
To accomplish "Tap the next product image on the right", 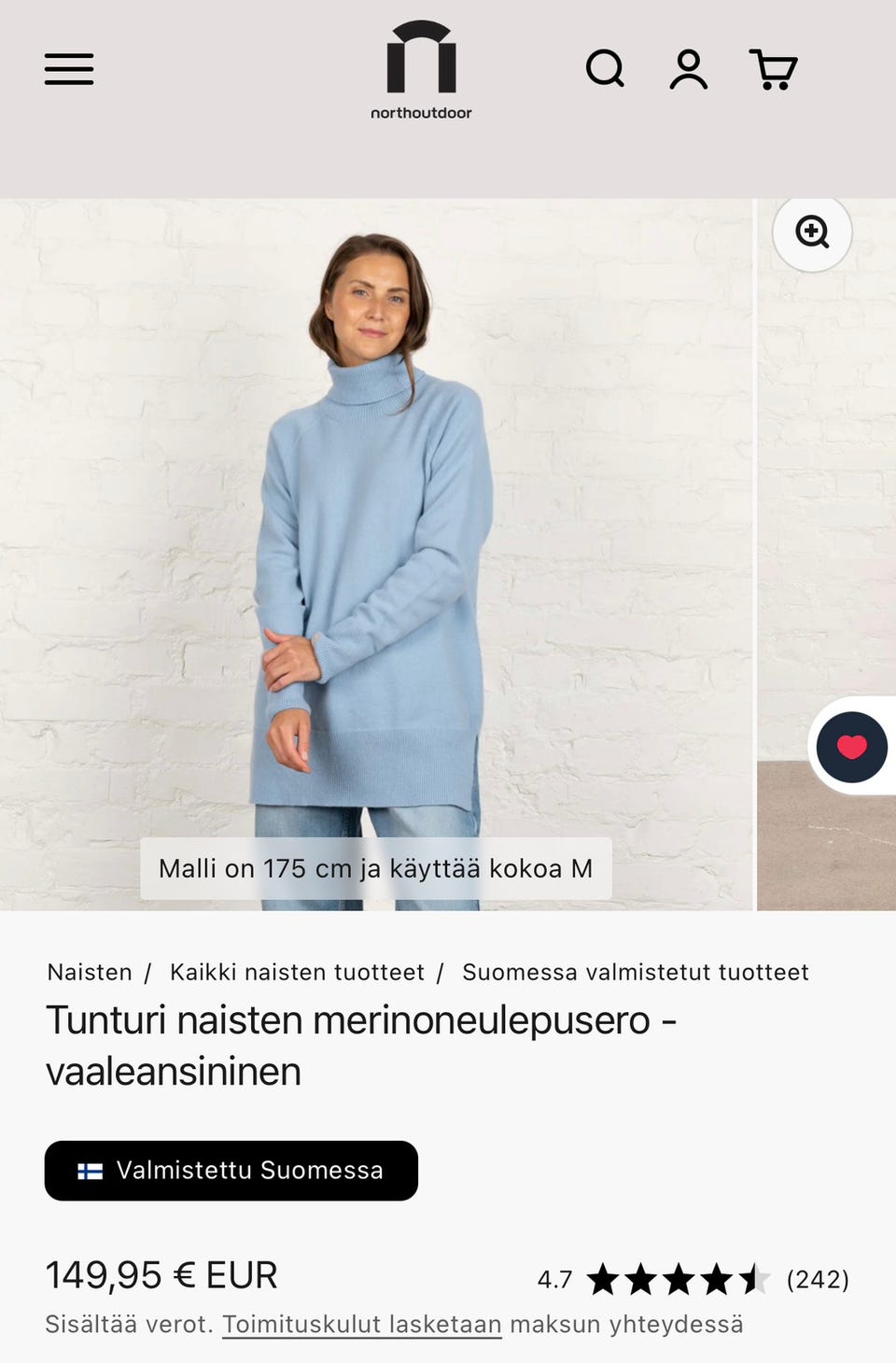I will (x=826, y=554).
